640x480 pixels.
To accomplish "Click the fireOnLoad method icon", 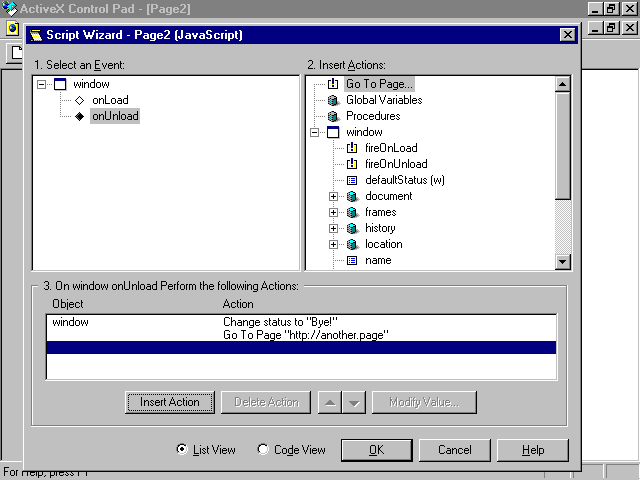I will point(352,148).
